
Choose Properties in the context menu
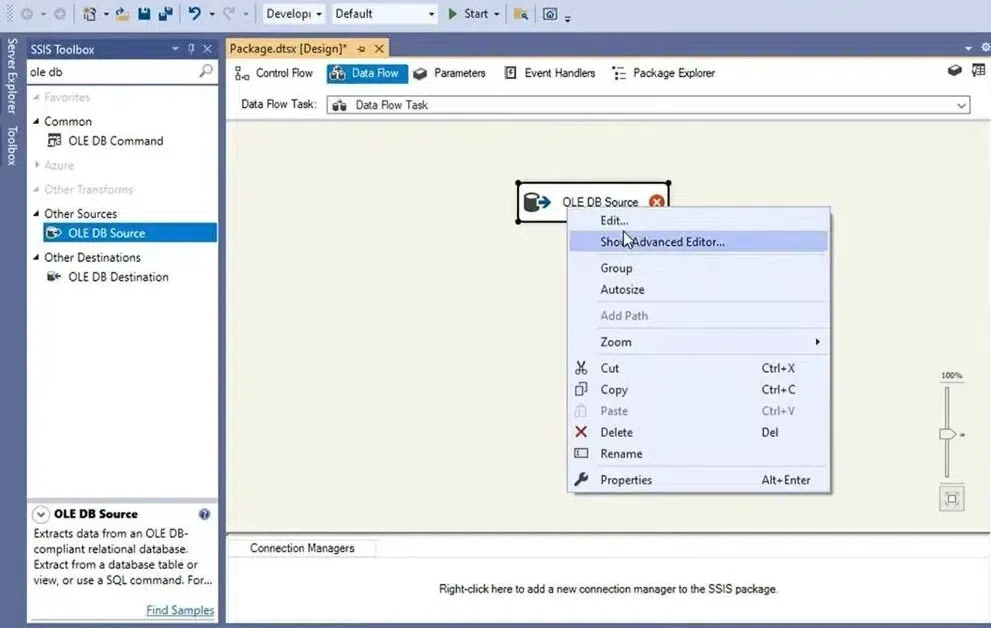tap(699, 480)
